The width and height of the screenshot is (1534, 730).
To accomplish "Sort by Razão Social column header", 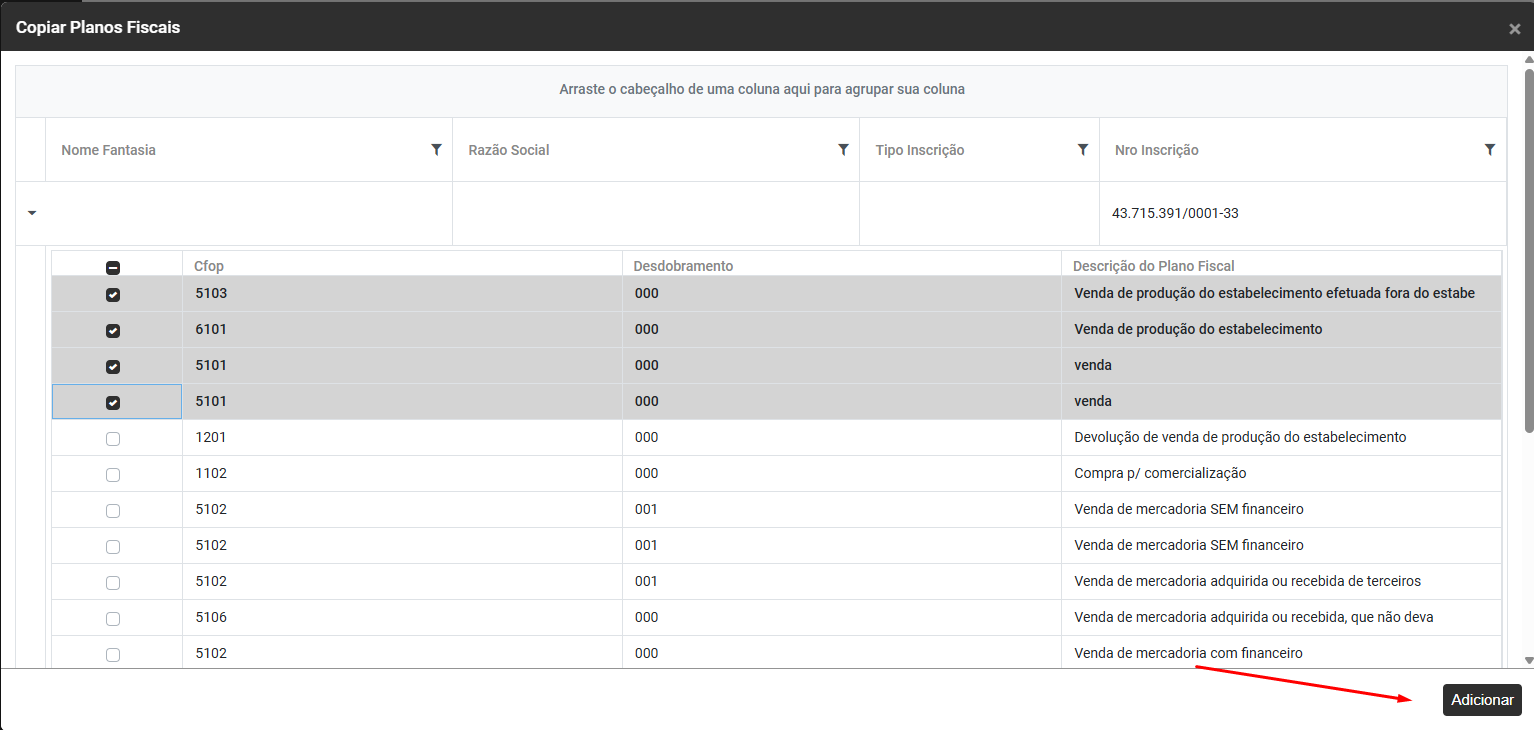I will (x=509, y=150).
